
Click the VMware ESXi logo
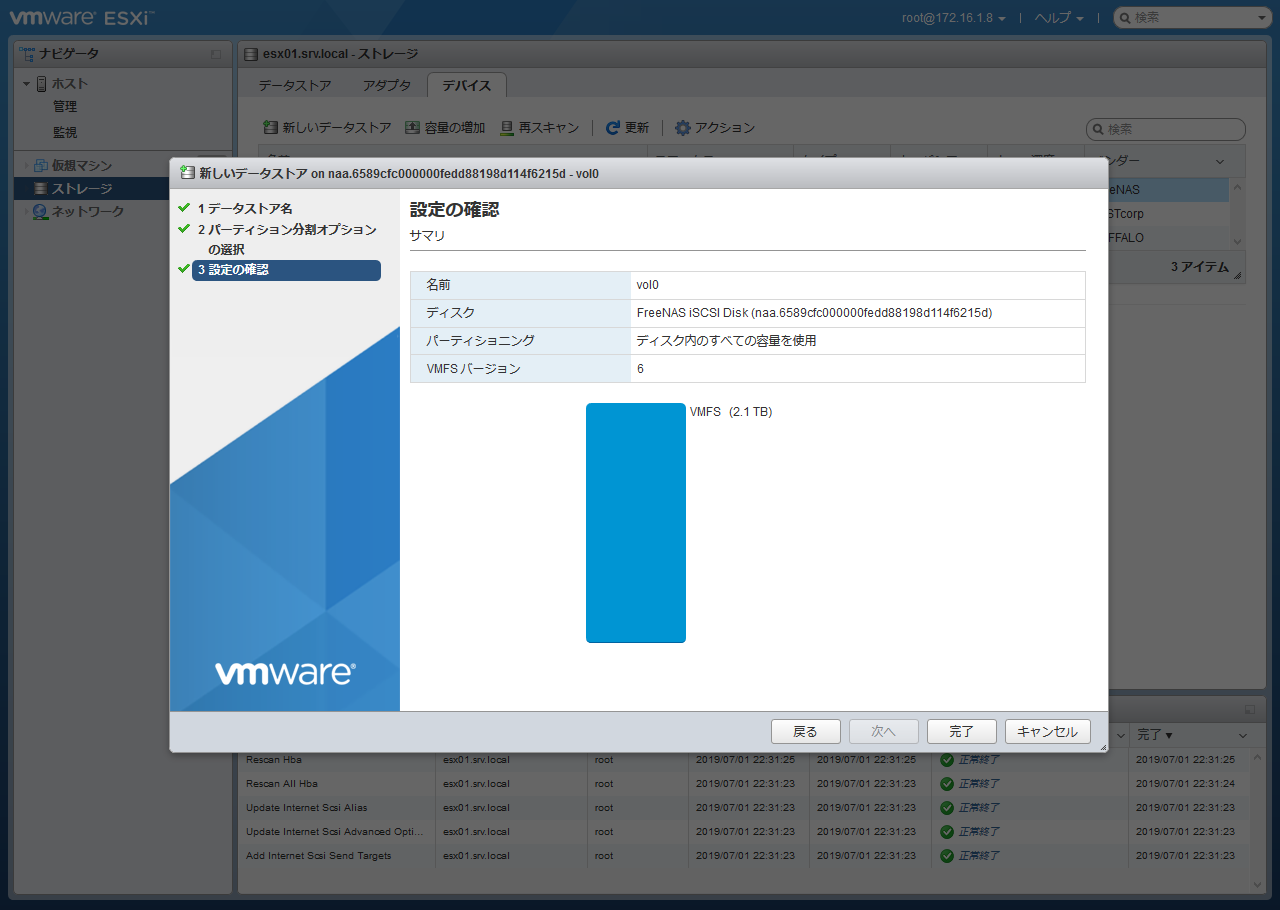point(82,17)
